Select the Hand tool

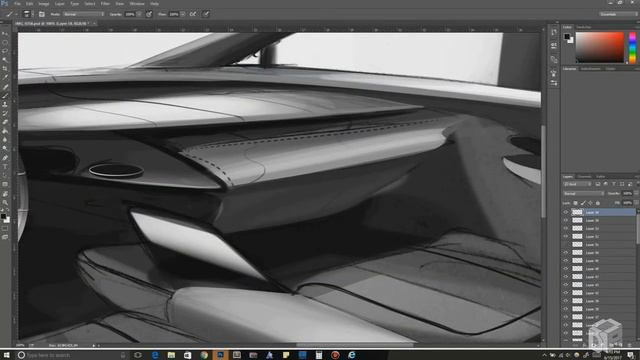[x=5, y=193]
